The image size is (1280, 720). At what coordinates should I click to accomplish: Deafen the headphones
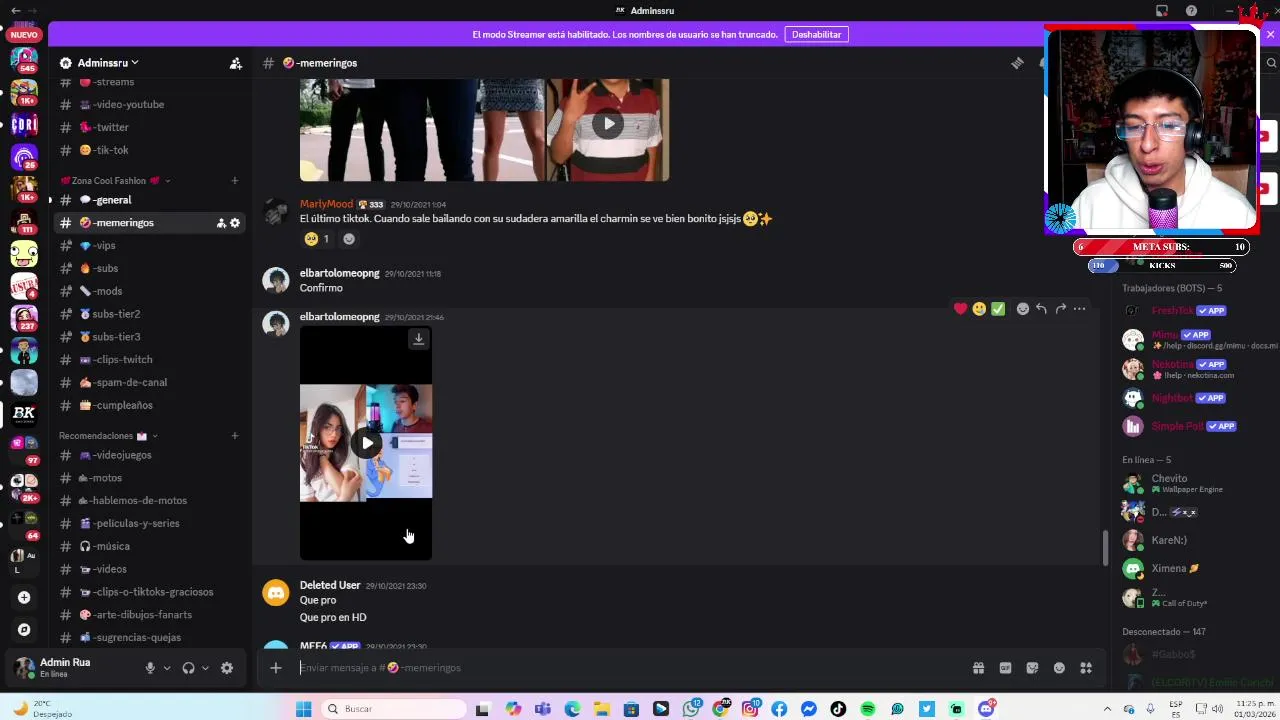[188, 668]
